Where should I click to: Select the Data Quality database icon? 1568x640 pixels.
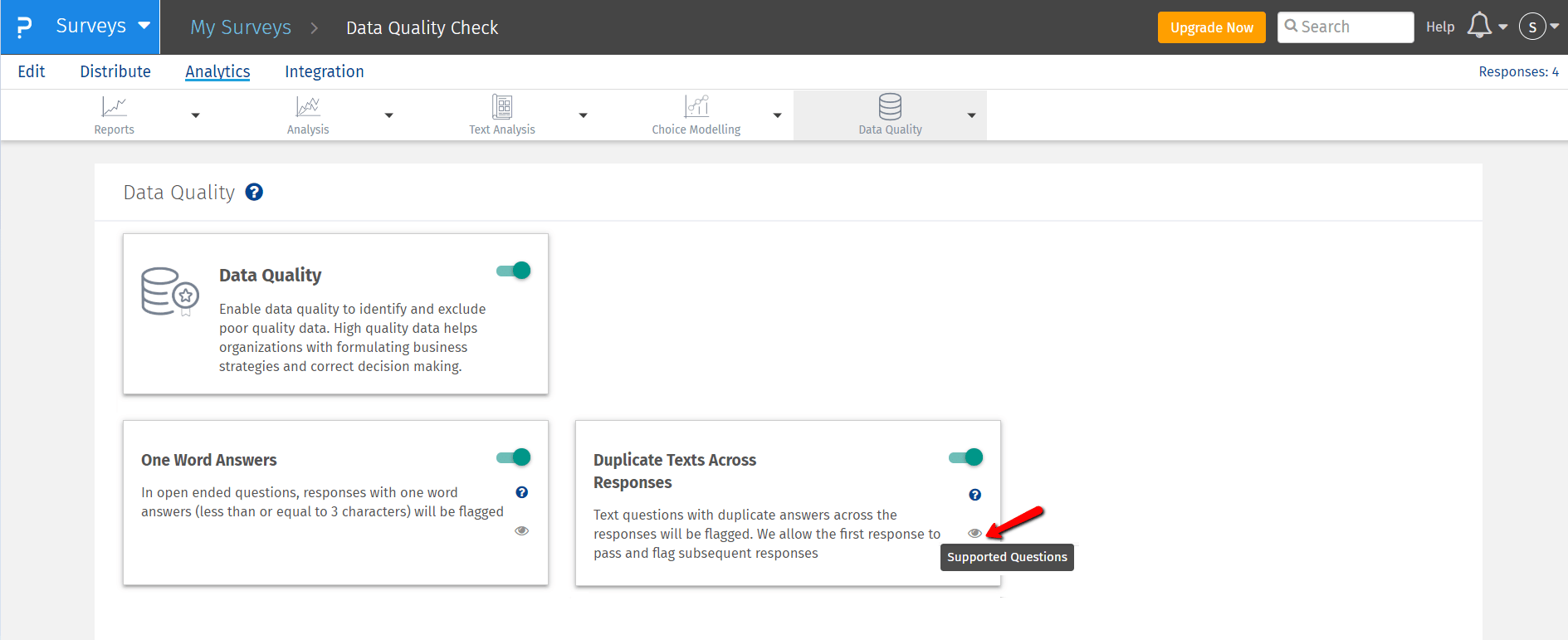[x=890, y=106]
